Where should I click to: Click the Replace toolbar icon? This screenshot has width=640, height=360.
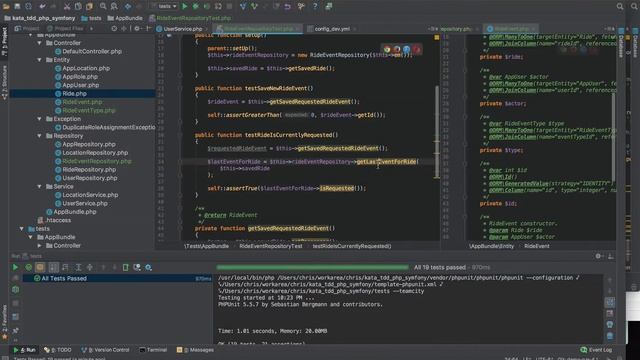coord(114,6)
